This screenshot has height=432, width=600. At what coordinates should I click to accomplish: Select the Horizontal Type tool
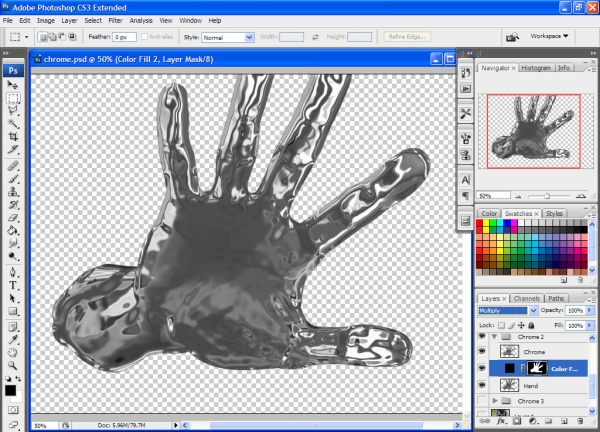[13, 285]
